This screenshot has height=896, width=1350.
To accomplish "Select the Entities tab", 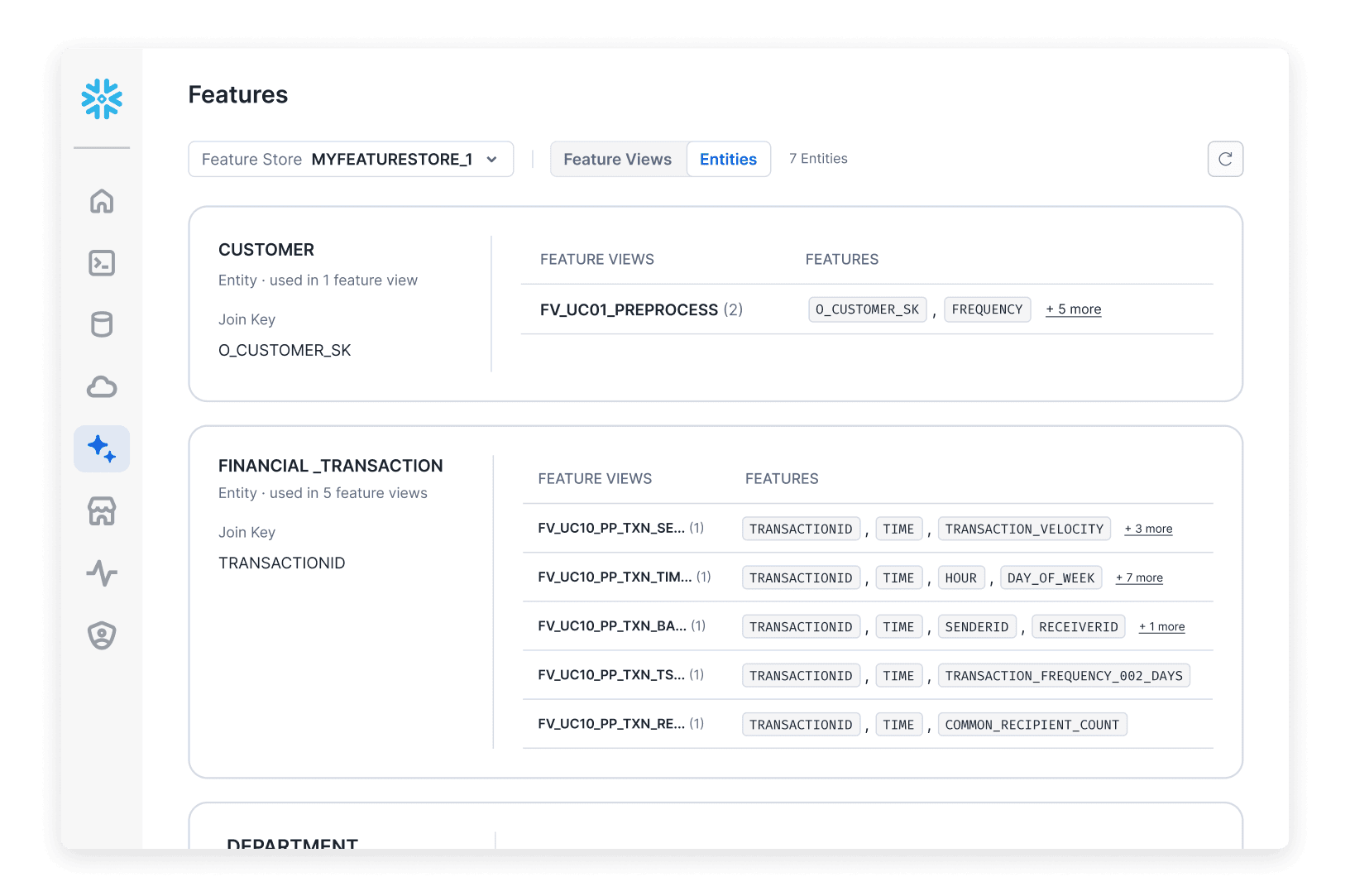I will click(728, 159).
